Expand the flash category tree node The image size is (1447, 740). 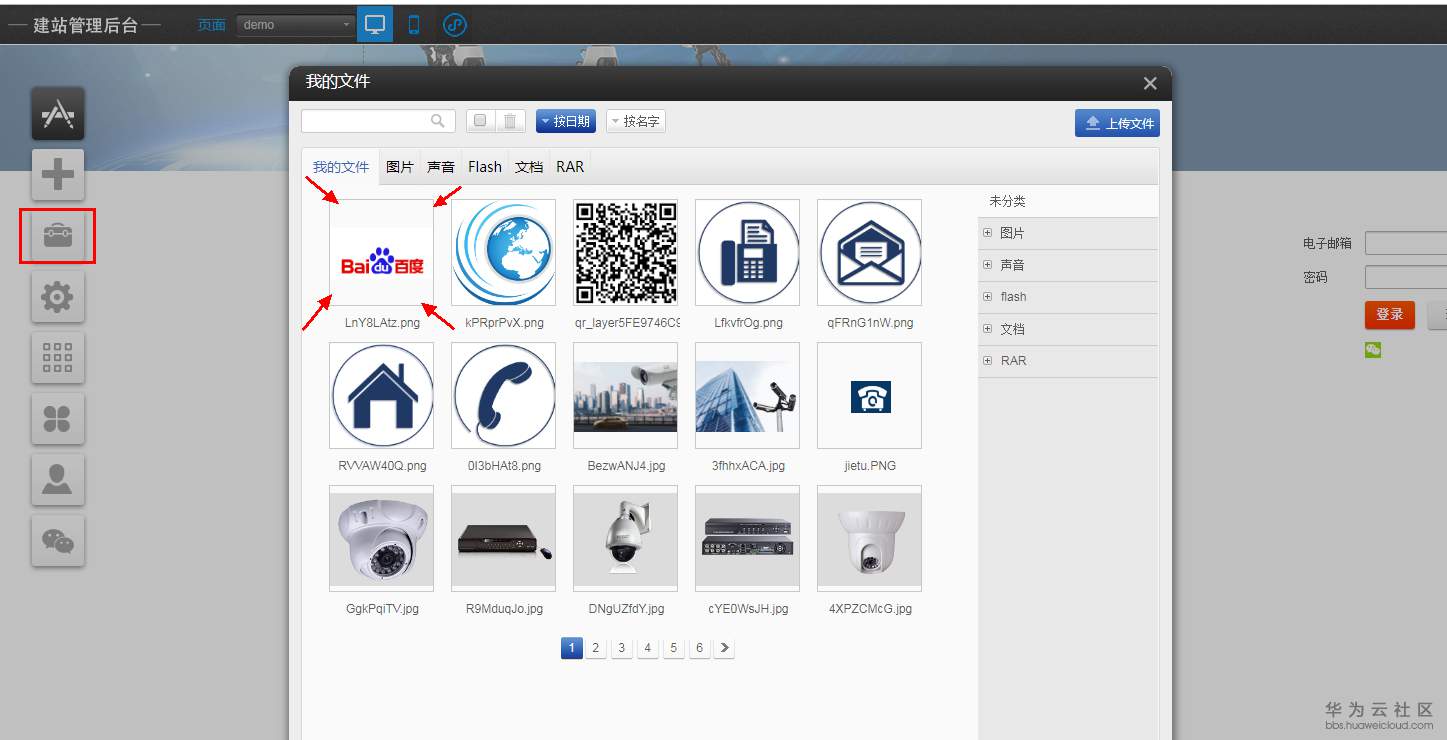point(988,297)
